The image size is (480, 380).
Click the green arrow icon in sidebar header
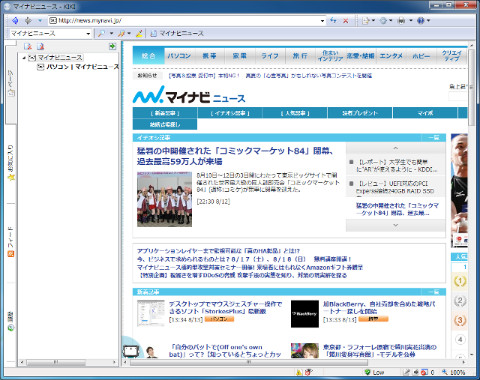coord(112,46)
